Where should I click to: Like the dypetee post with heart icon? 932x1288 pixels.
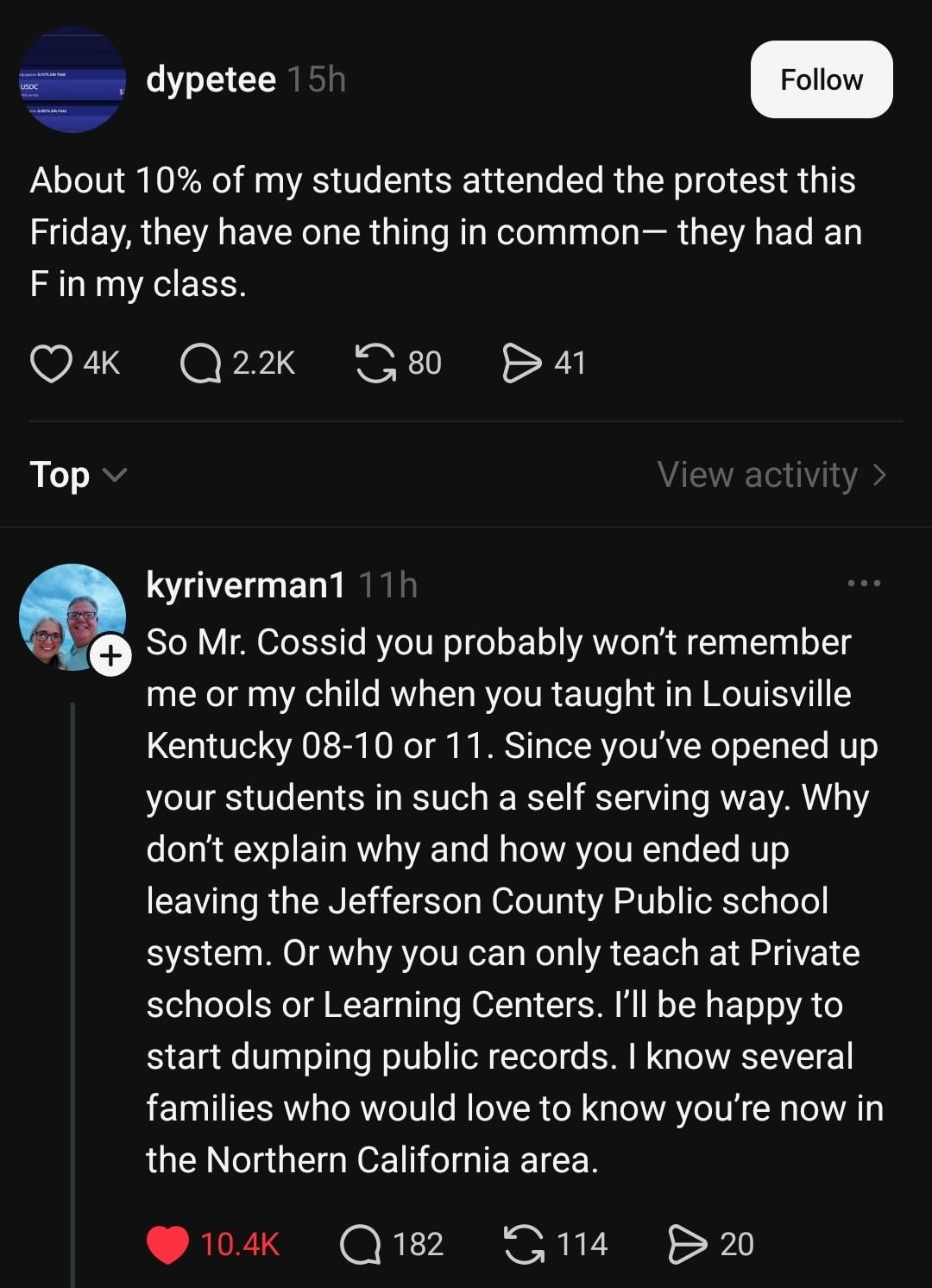coord(51,363)
